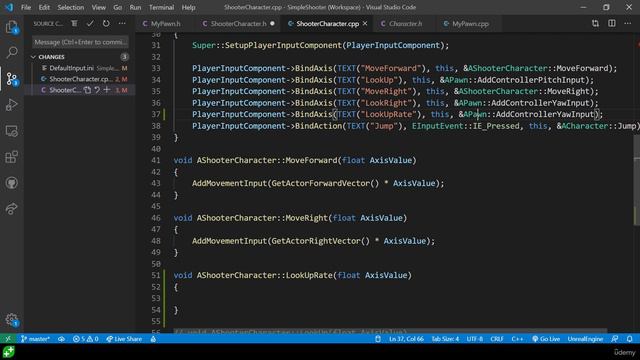The image size is (640, 360).
Task: Open the File menu
Action: [26, 7]
